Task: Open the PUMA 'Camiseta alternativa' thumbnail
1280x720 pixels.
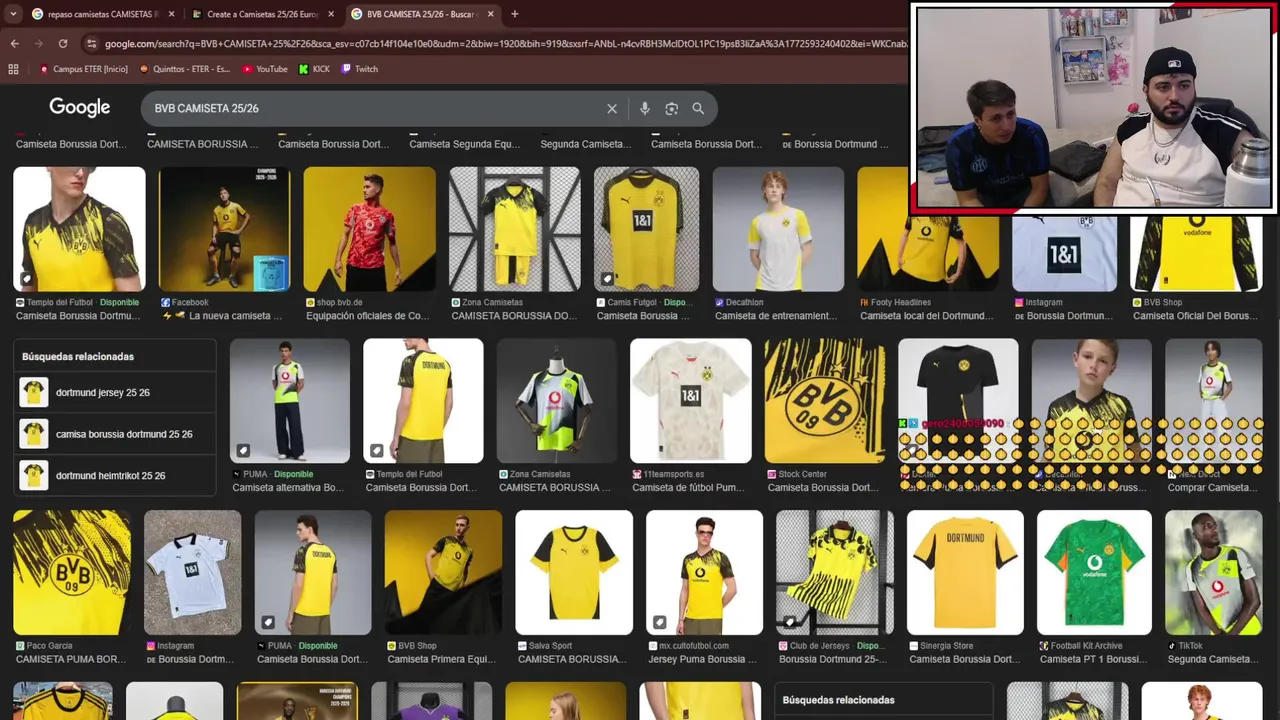Action: point(290,401)
